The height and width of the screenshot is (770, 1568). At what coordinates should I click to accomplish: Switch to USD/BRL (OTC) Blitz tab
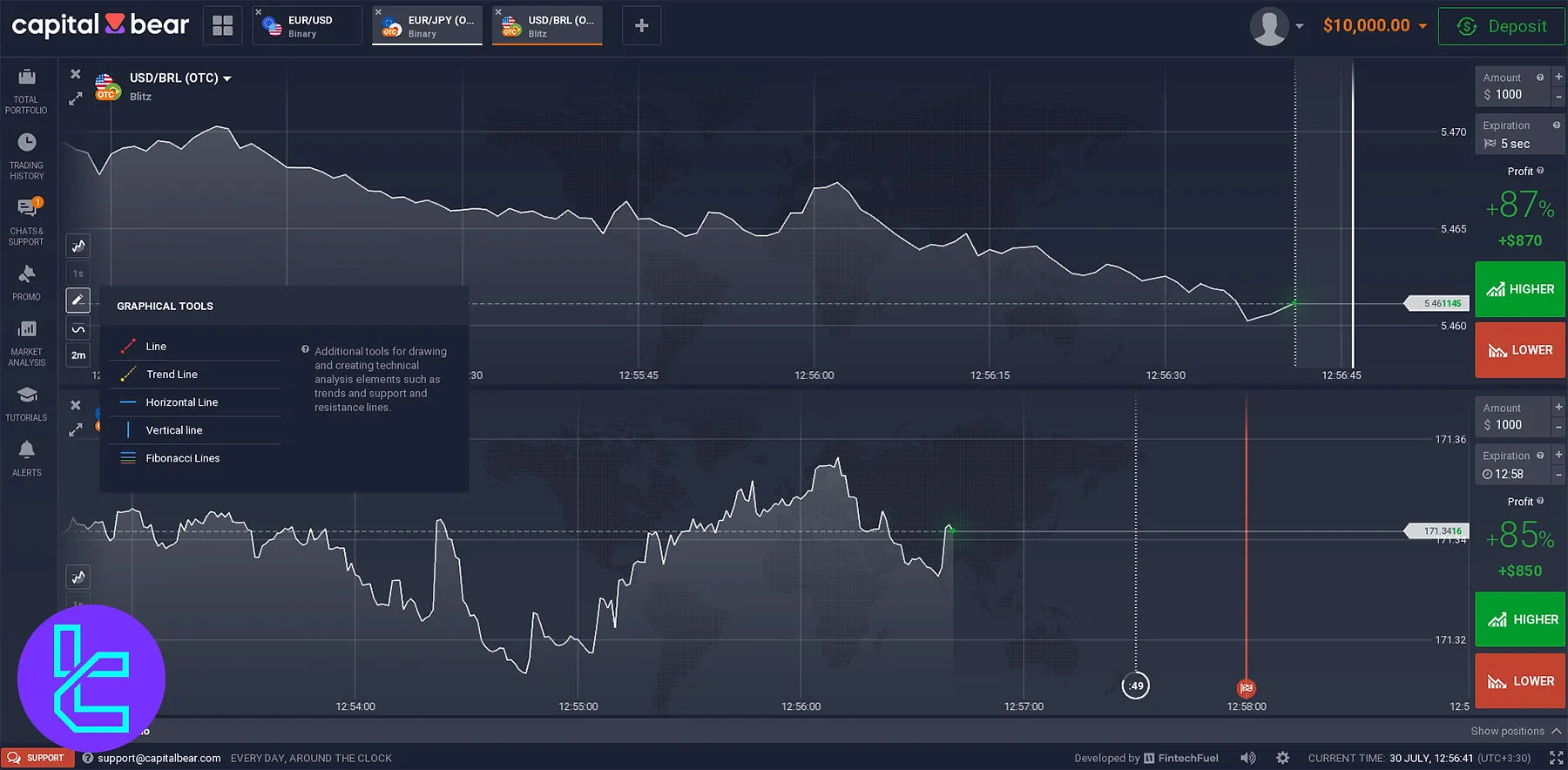click(x=548, y=26)
